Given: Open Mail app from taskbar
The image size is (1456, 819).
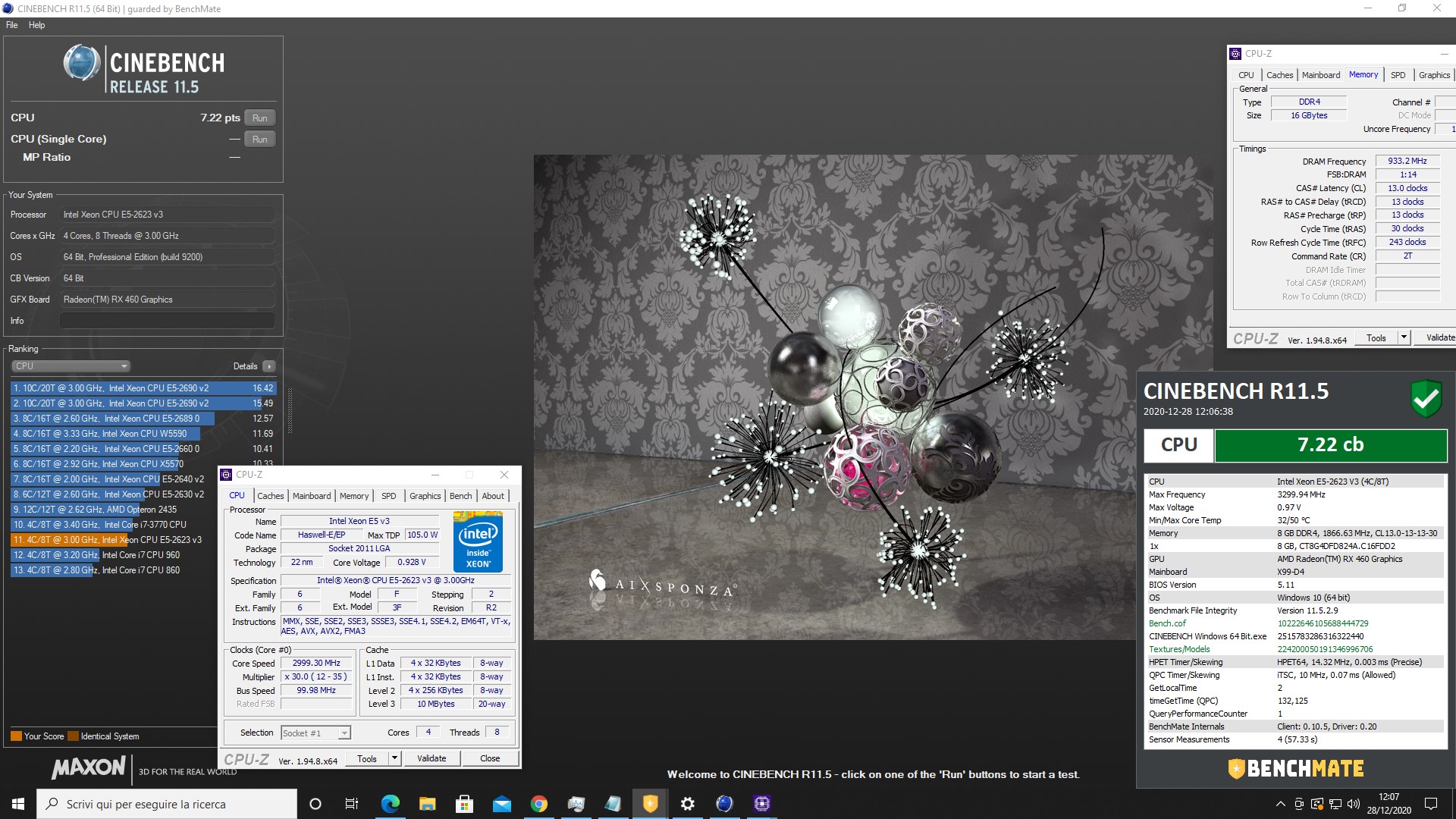Looking at the screenshot, I should click(x=501, y=804).
